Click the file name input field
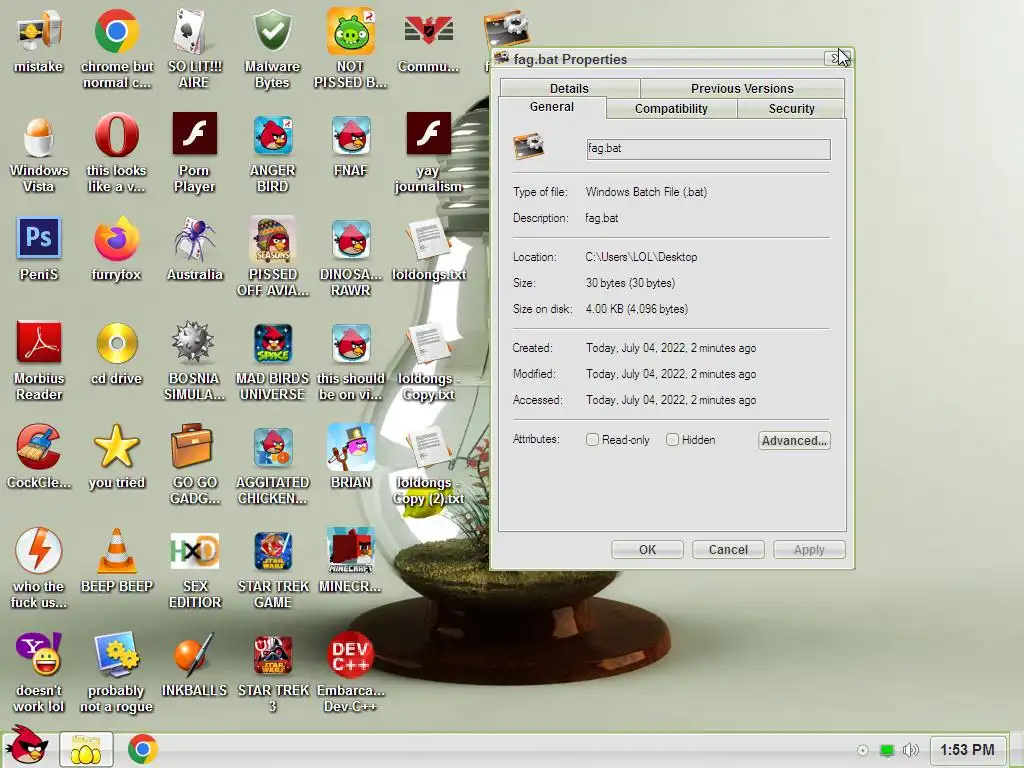Screen dimensions: 1024x768 tap(709, 149)
